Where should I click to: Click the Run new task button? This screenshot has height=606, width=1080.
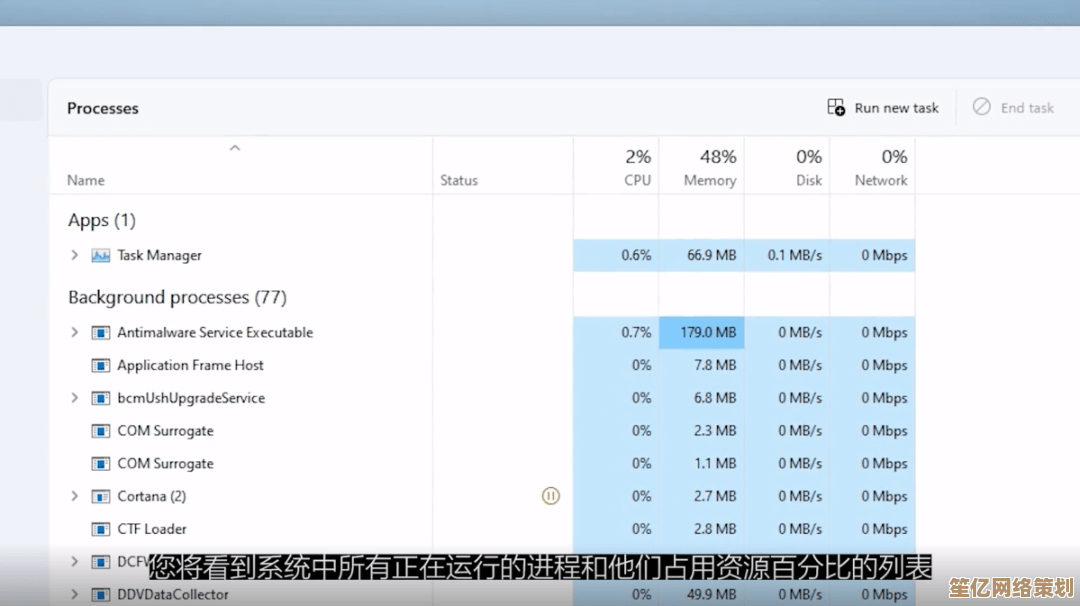click(x=883, y=108)
